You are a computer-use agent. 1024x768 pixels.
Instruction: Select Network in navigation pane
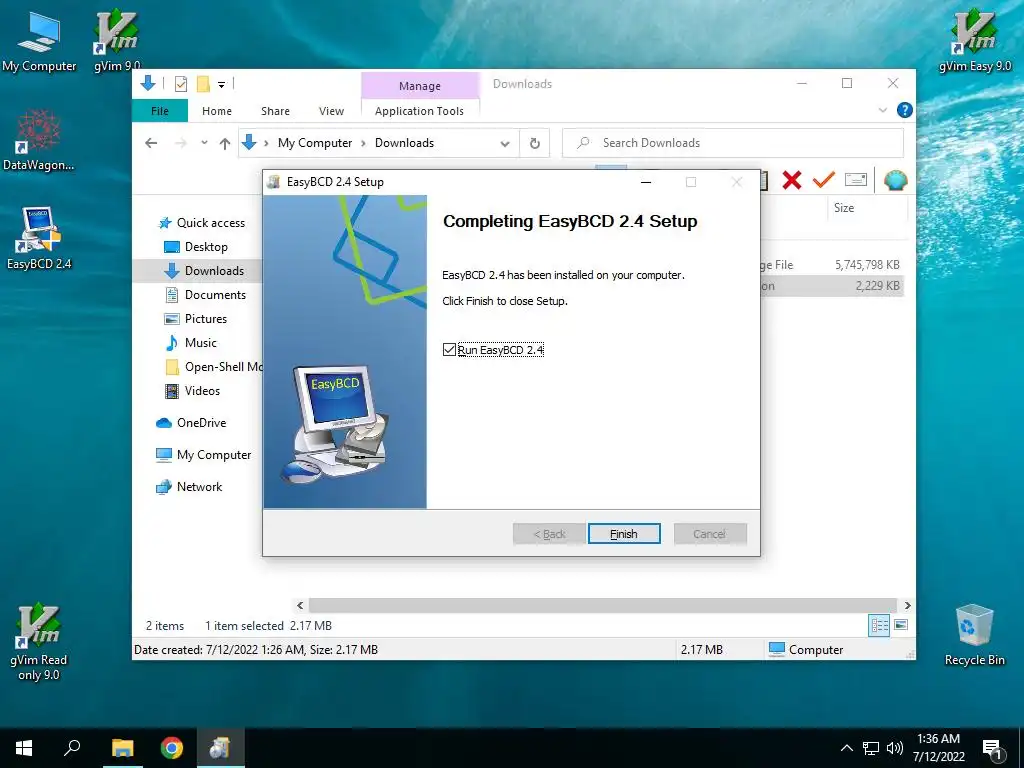pyautogui.click(x=189, y=487)
